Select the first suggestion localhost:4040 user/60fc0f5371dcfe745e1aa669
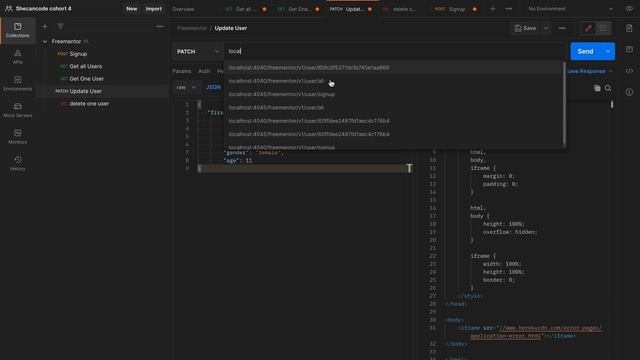 point(393,68)
